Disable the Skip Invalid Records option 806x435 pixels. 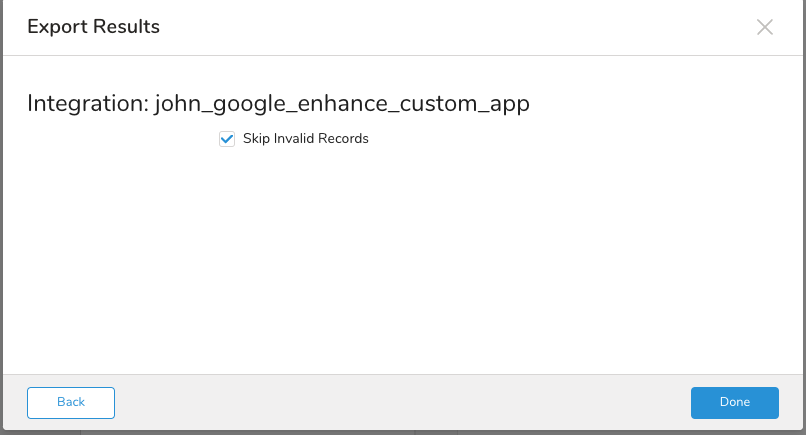click(x=227, y=139)
